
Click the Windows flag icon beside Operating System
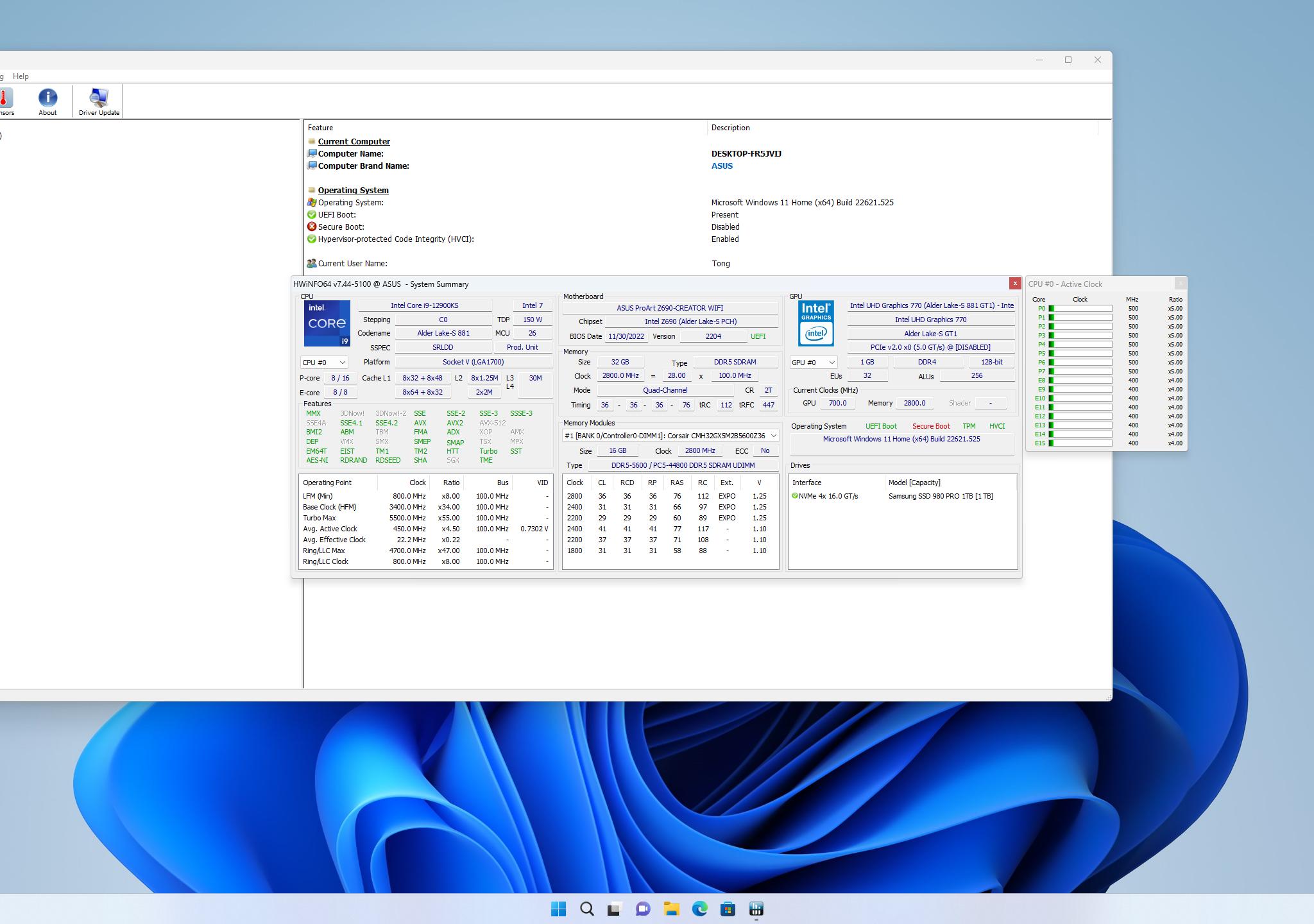[x=312, y=202]
